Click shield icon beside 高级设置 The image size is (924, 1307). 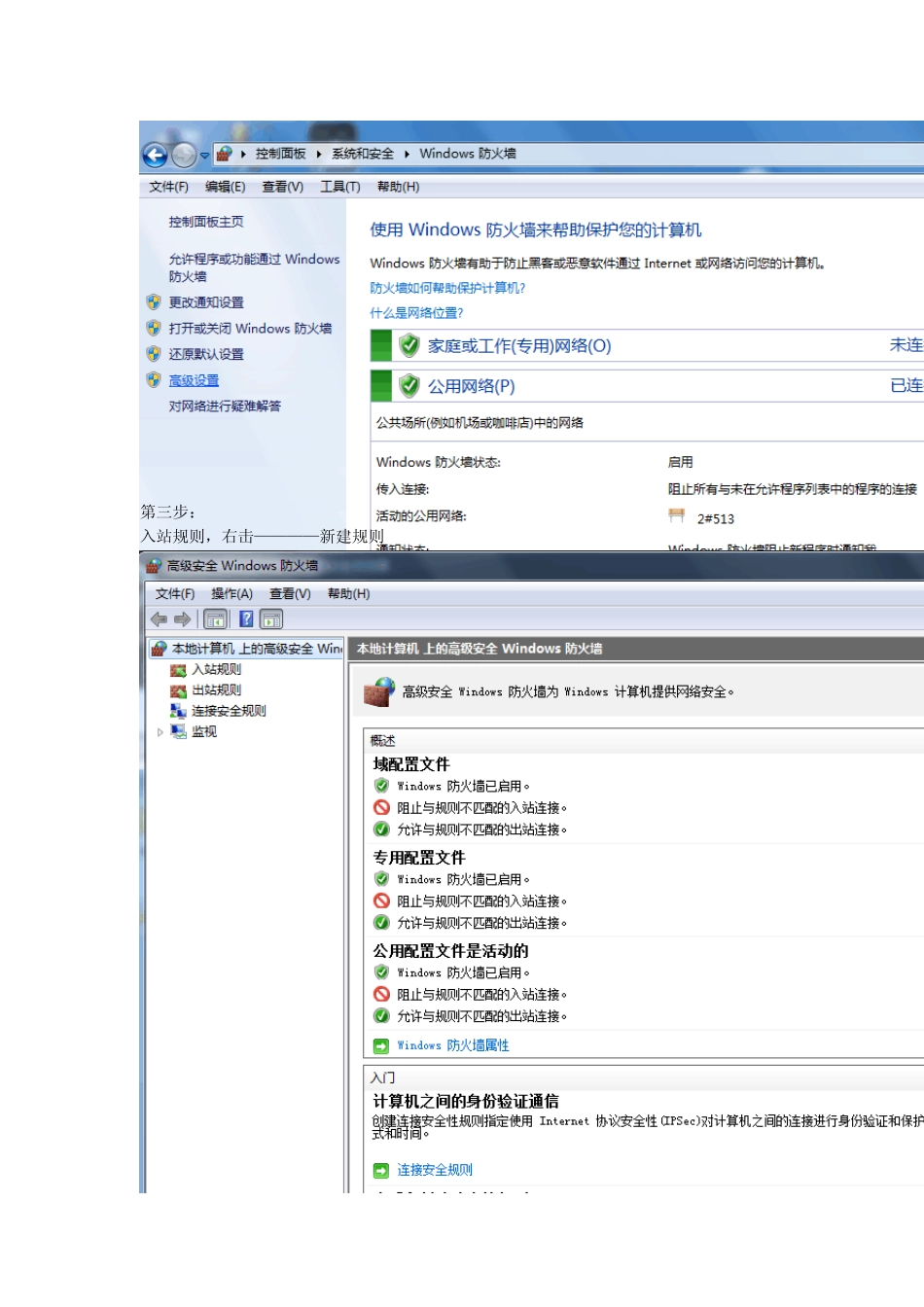[154, 380]
